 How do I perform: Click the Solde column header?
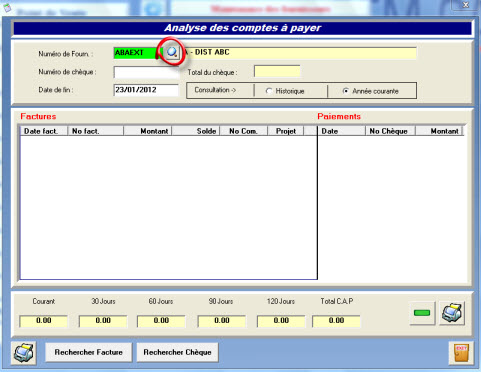(196, 131)
